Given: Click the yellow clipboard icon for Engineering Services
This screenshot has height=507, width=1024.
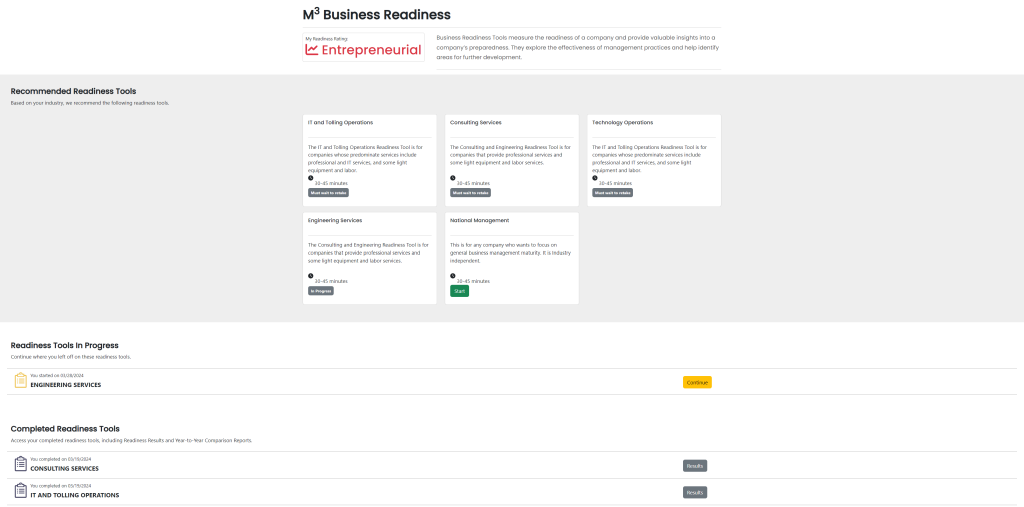Looking at the screenshot, I should 20,380.
